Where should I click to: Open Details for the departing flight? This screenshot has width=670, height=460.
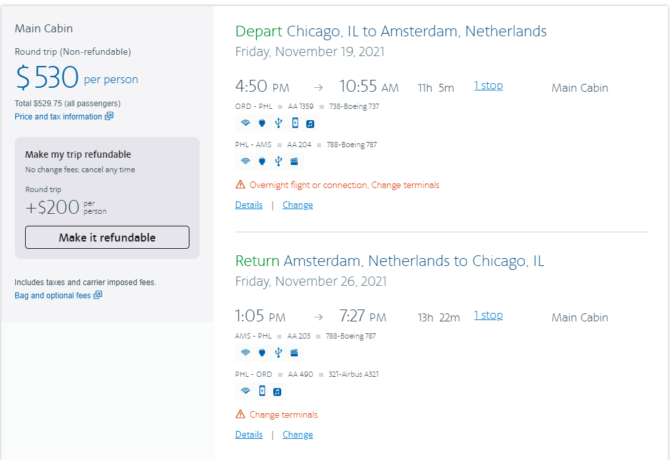[249, 205]
